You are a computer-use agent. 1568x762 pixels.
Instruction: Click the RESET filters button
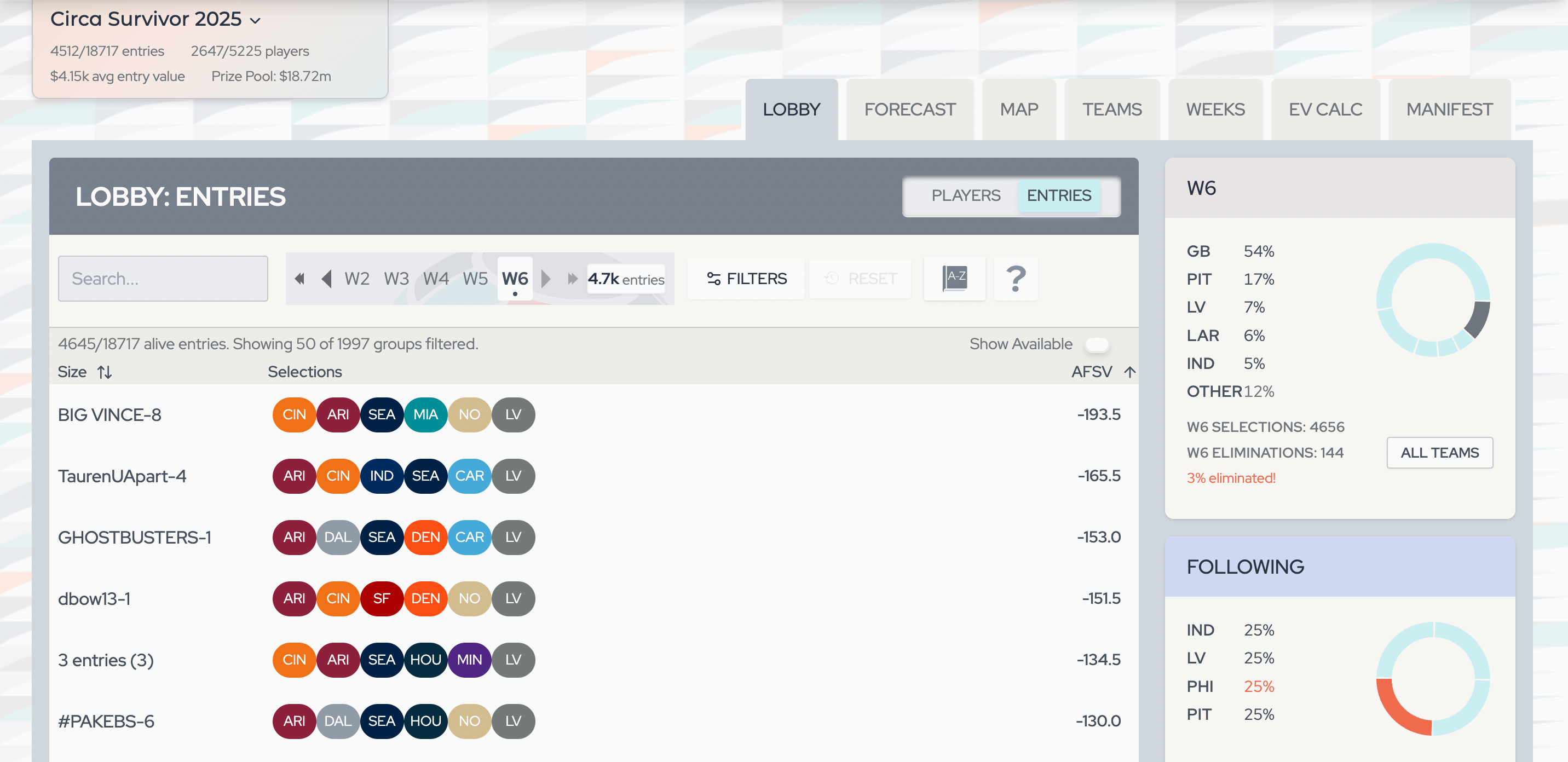[860, 279]
